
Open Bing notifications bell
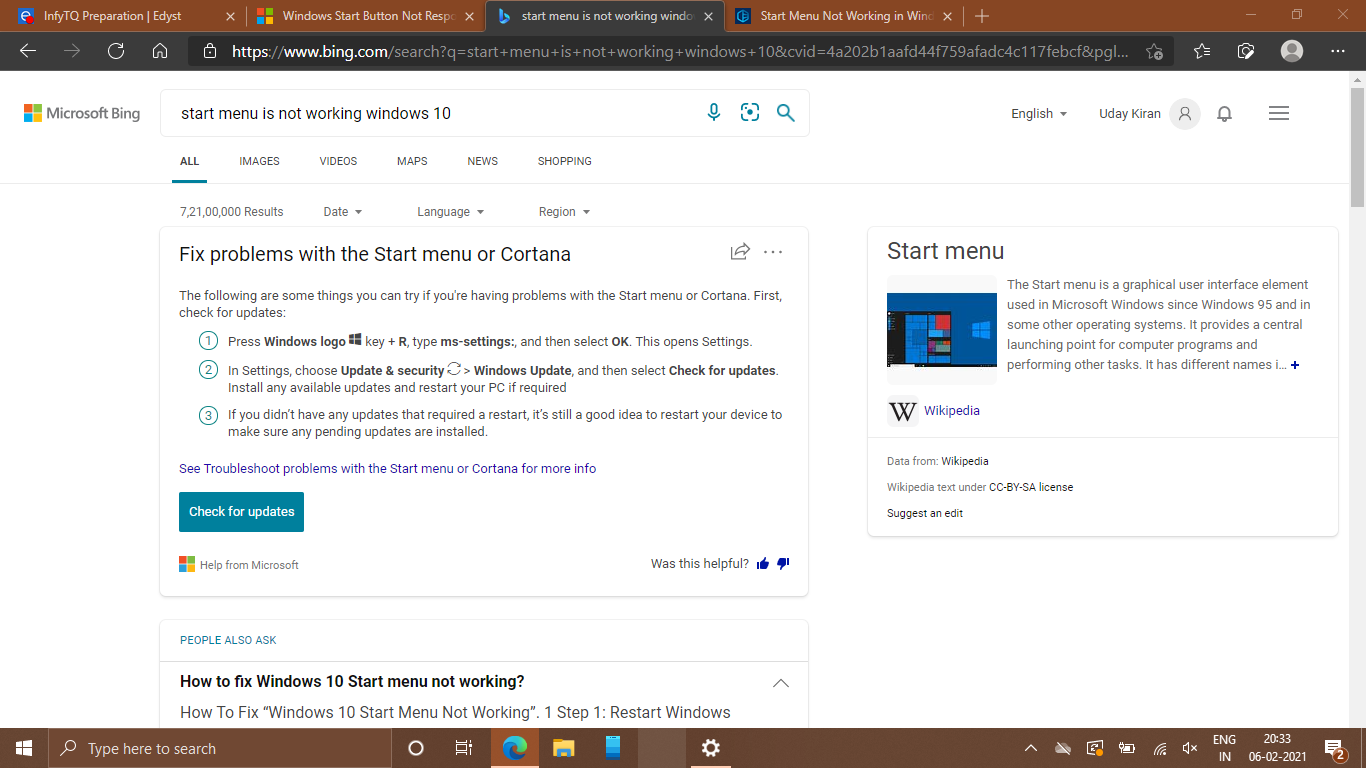1224,114
